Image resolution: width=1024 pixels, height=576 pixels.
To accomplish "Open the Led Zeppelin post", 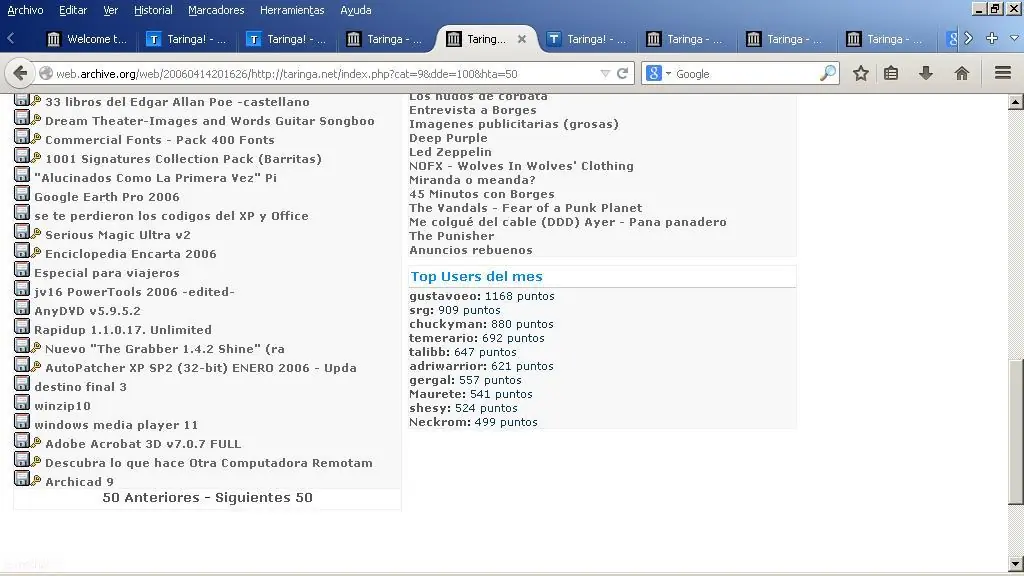I will (x=450, y=152).
